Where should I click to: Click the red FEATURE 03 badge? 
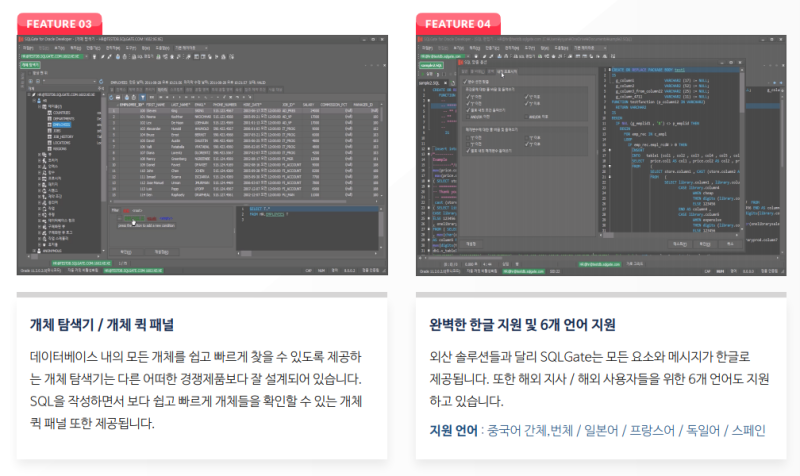[x=59, y=24]
